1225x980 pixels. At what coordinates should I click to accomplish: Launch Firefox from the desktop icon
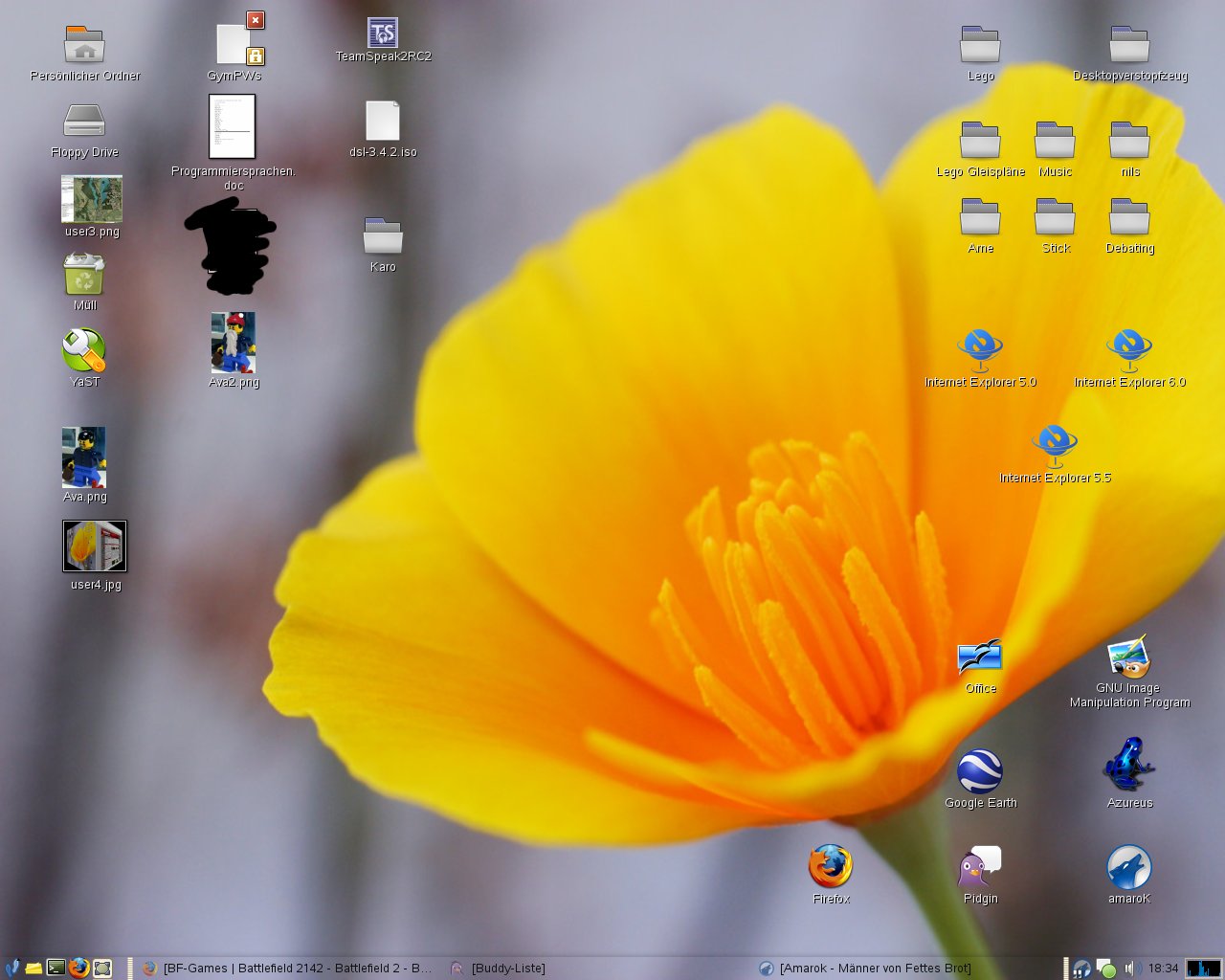tap(830, 867)
